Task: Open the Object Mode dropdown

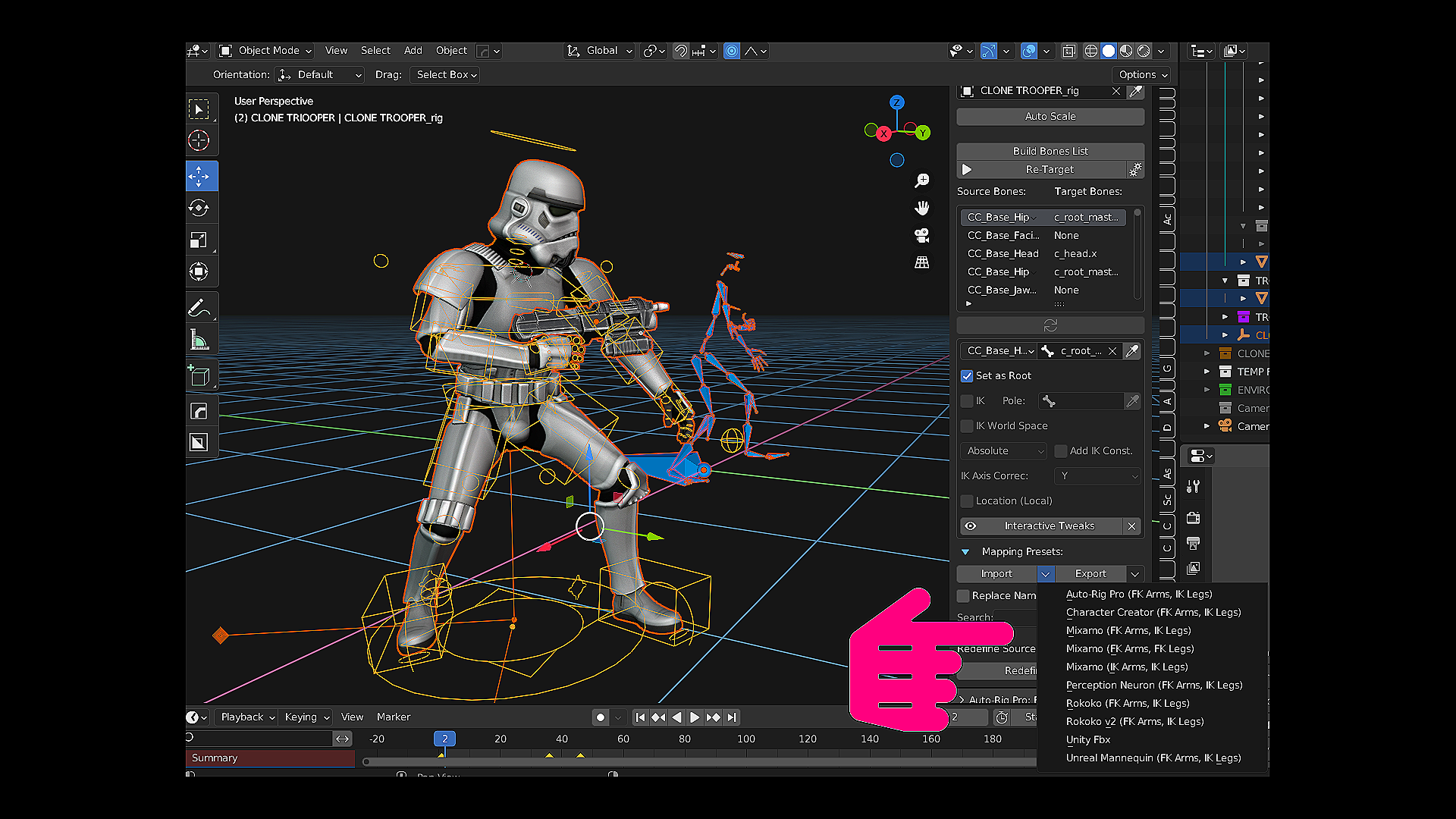Action: (266, 51)
